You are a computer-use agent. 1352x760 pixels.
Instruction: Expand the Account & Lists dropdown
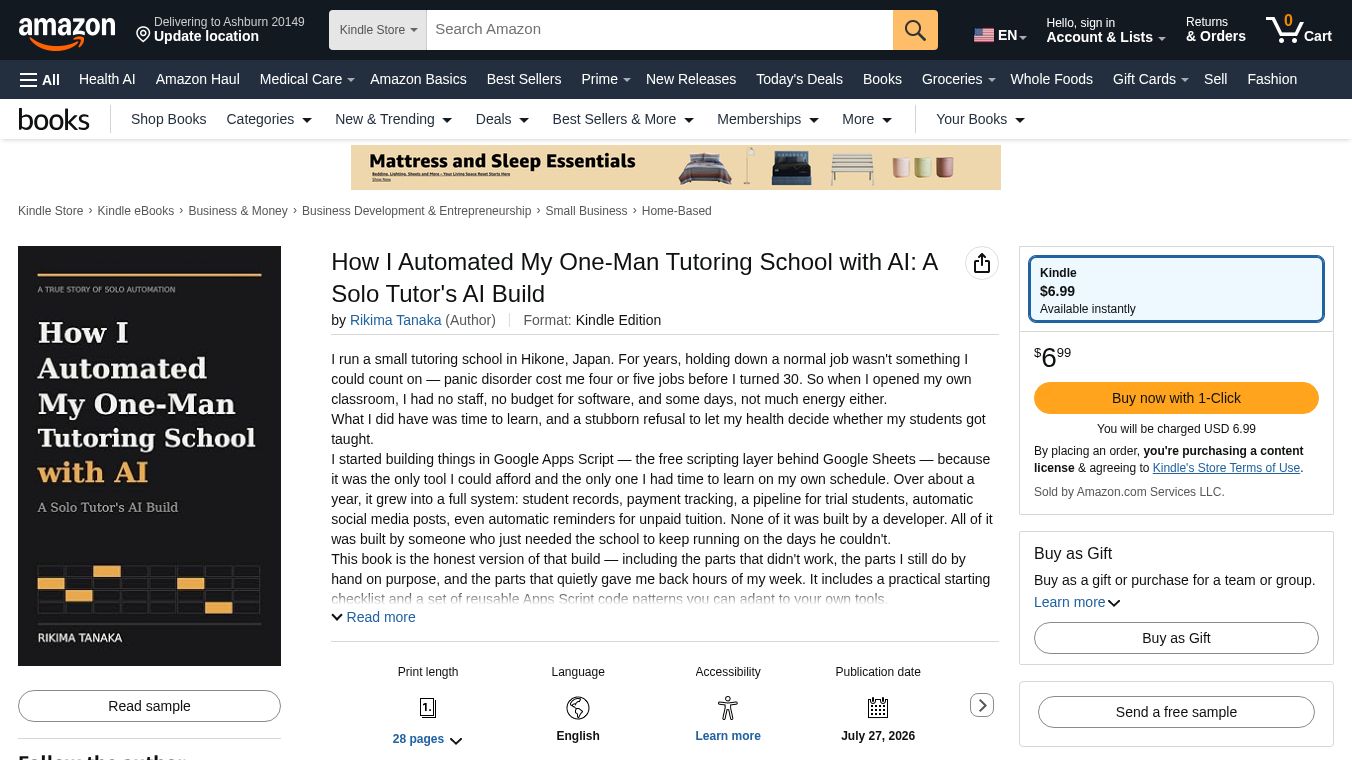pos(1106,30)
